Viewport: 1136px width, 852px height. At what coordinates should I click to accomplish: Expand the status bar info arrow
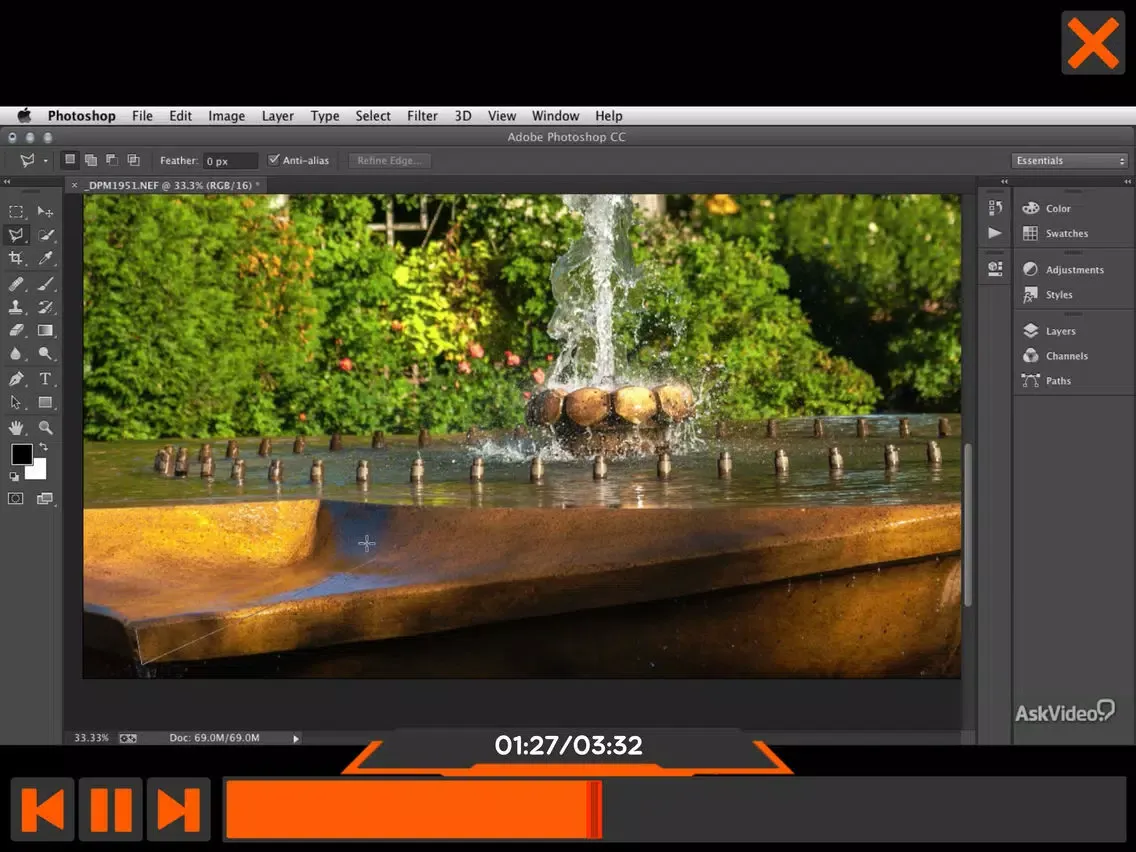[296, 738]
